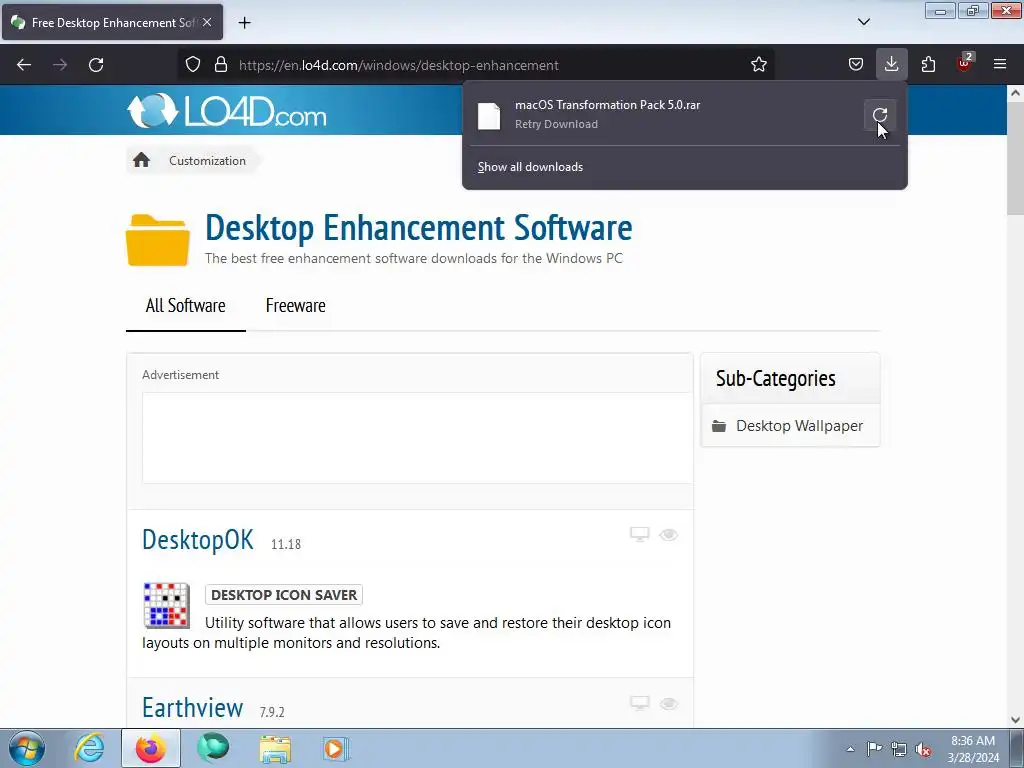Open the uBlock Origin extension icon
The height and width of the screenshot is (768, 1024).
965,63
